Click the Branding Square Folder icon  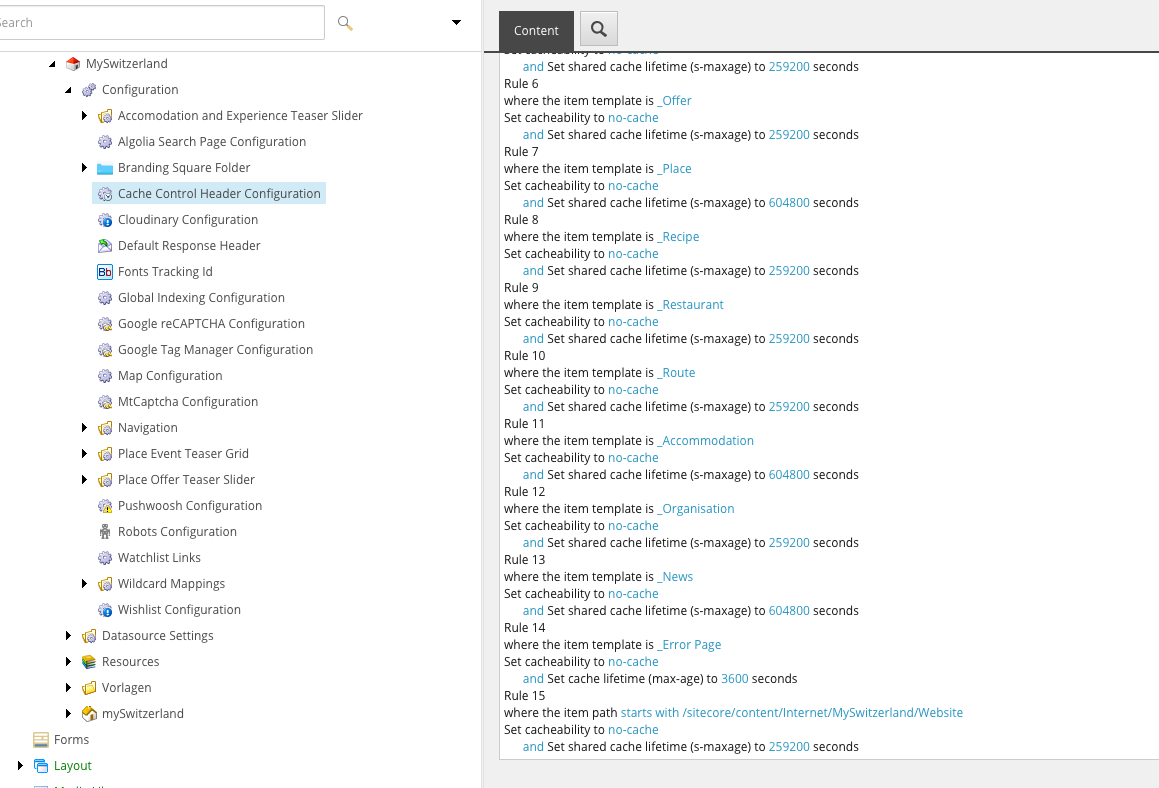click(x=105, y=168)
